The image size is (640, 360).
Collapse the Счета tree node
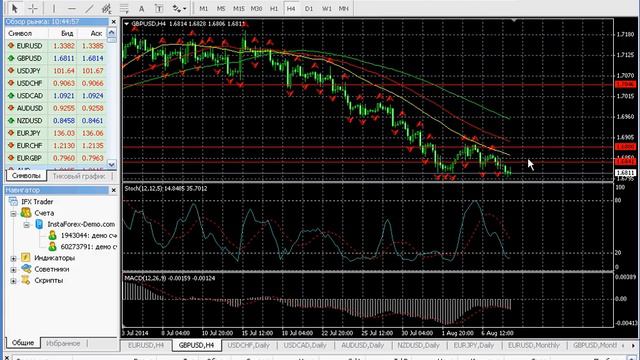(x=13, y=213)
